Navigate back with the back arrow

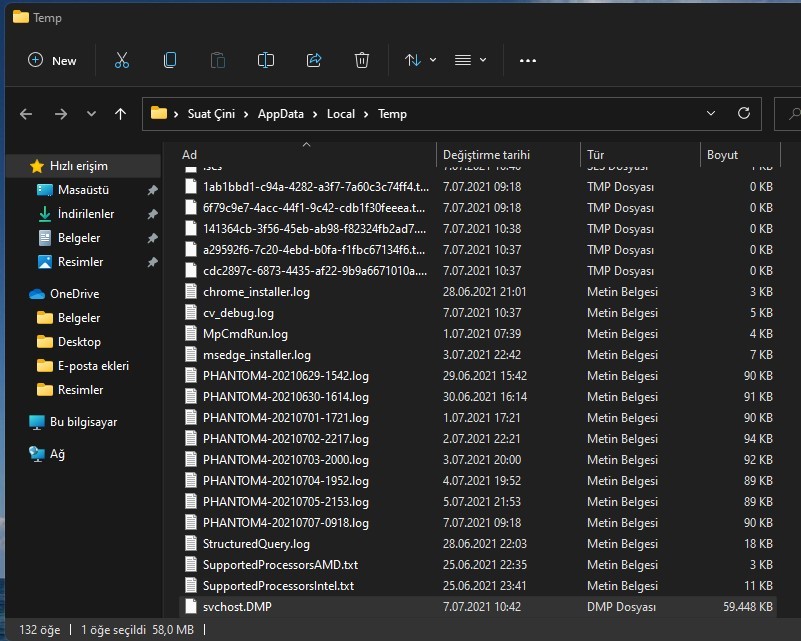[27, 114]
